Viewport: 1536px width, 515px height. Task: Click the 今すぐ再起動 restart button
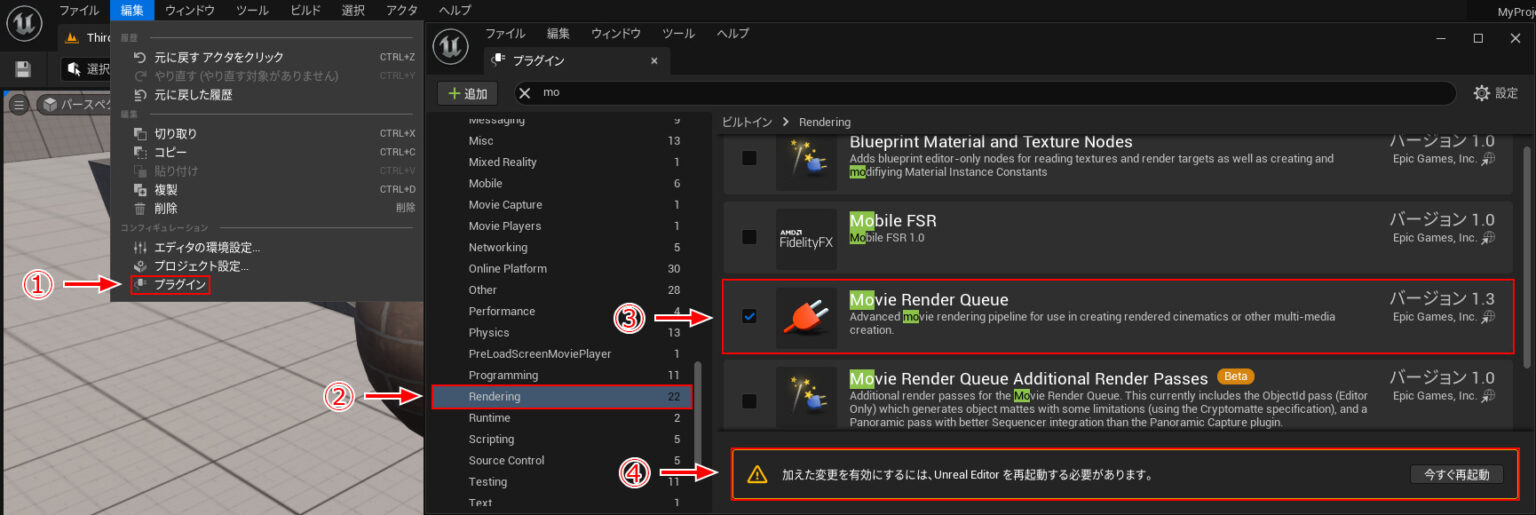click(x=1455, y=474)
